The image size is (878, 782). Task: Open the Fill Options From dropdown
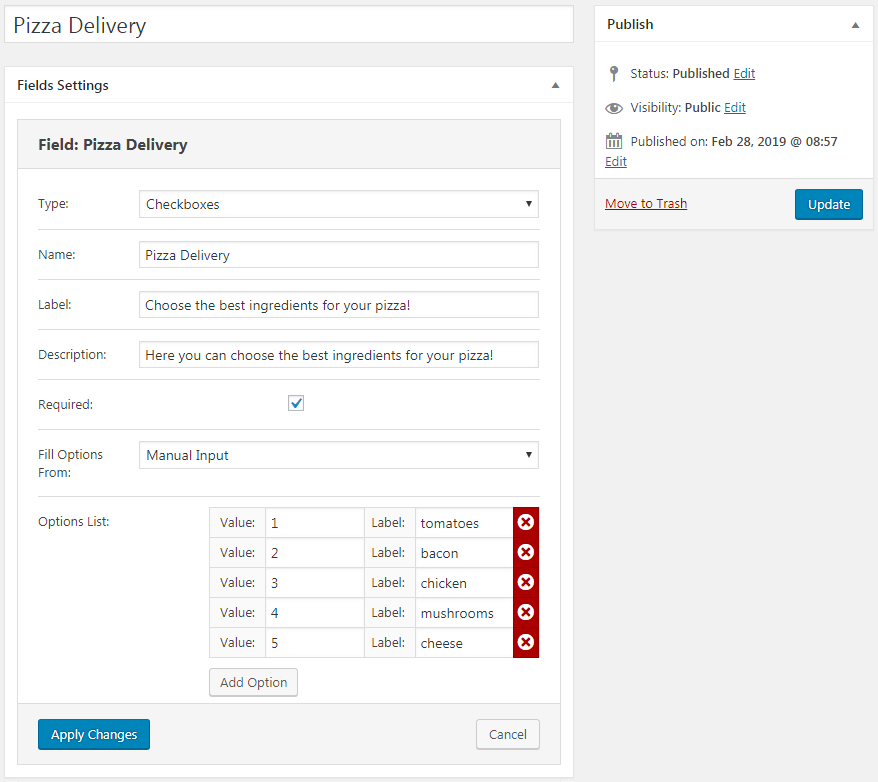coord(339,455)
